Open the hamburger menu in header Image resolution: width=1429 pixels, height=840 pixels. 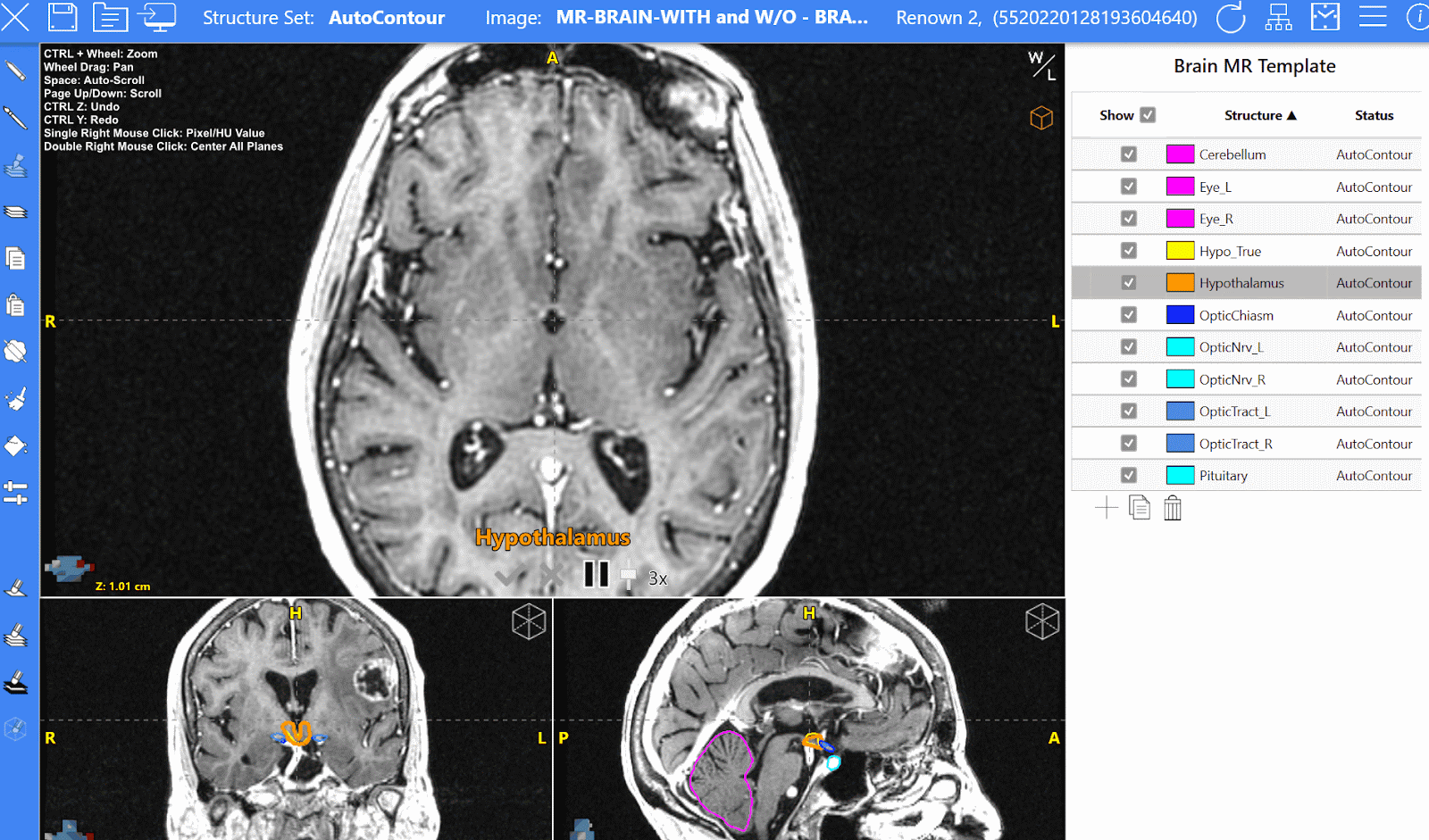click(1373, 17)
